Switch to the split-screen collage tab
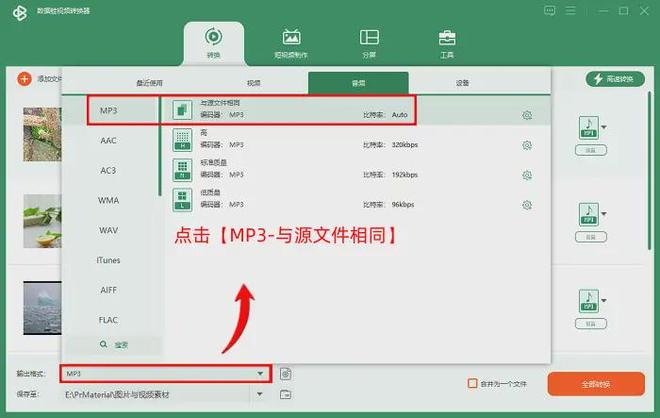The image size is (660, 418). point(369,43)
